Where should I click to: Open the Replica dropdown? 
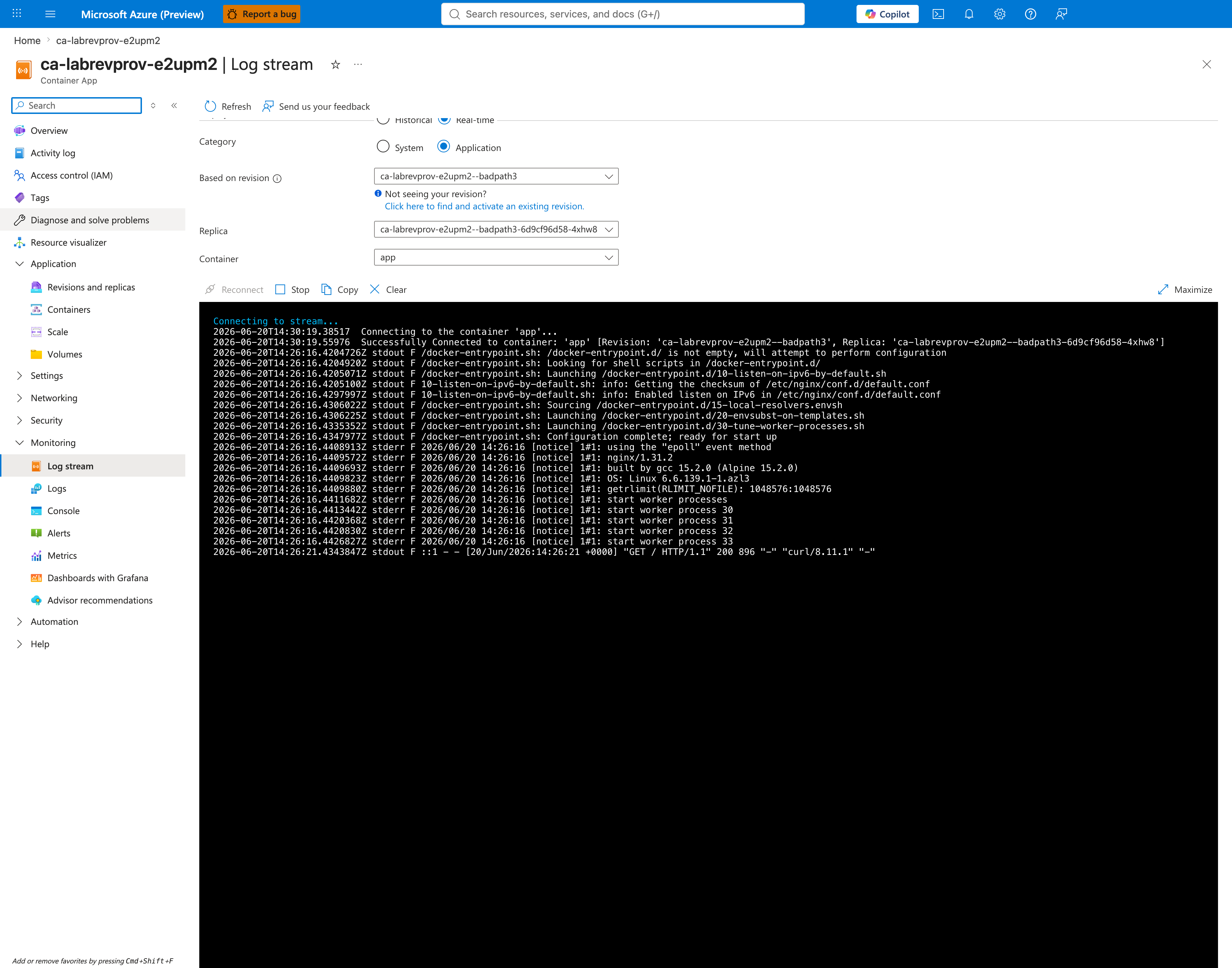coord(496,230)
